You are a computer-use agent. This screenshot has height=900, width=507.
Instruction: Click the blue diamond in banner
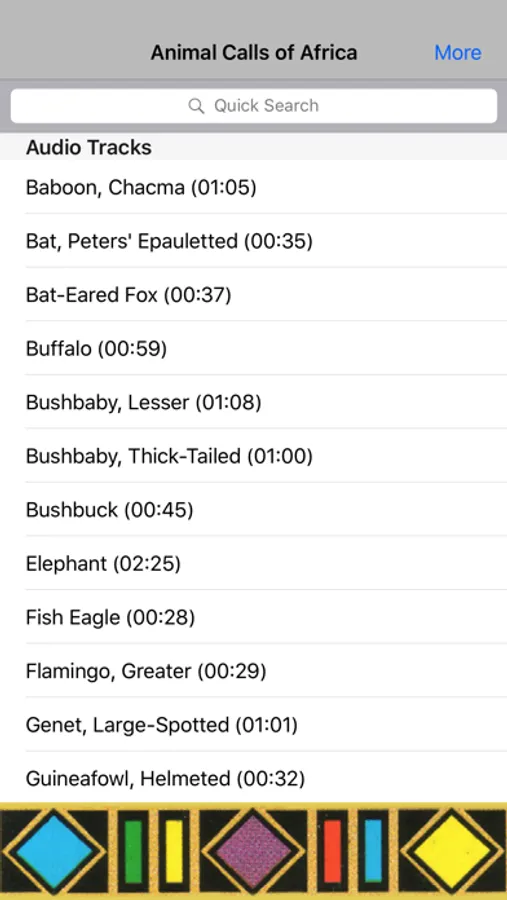(53, 852)
